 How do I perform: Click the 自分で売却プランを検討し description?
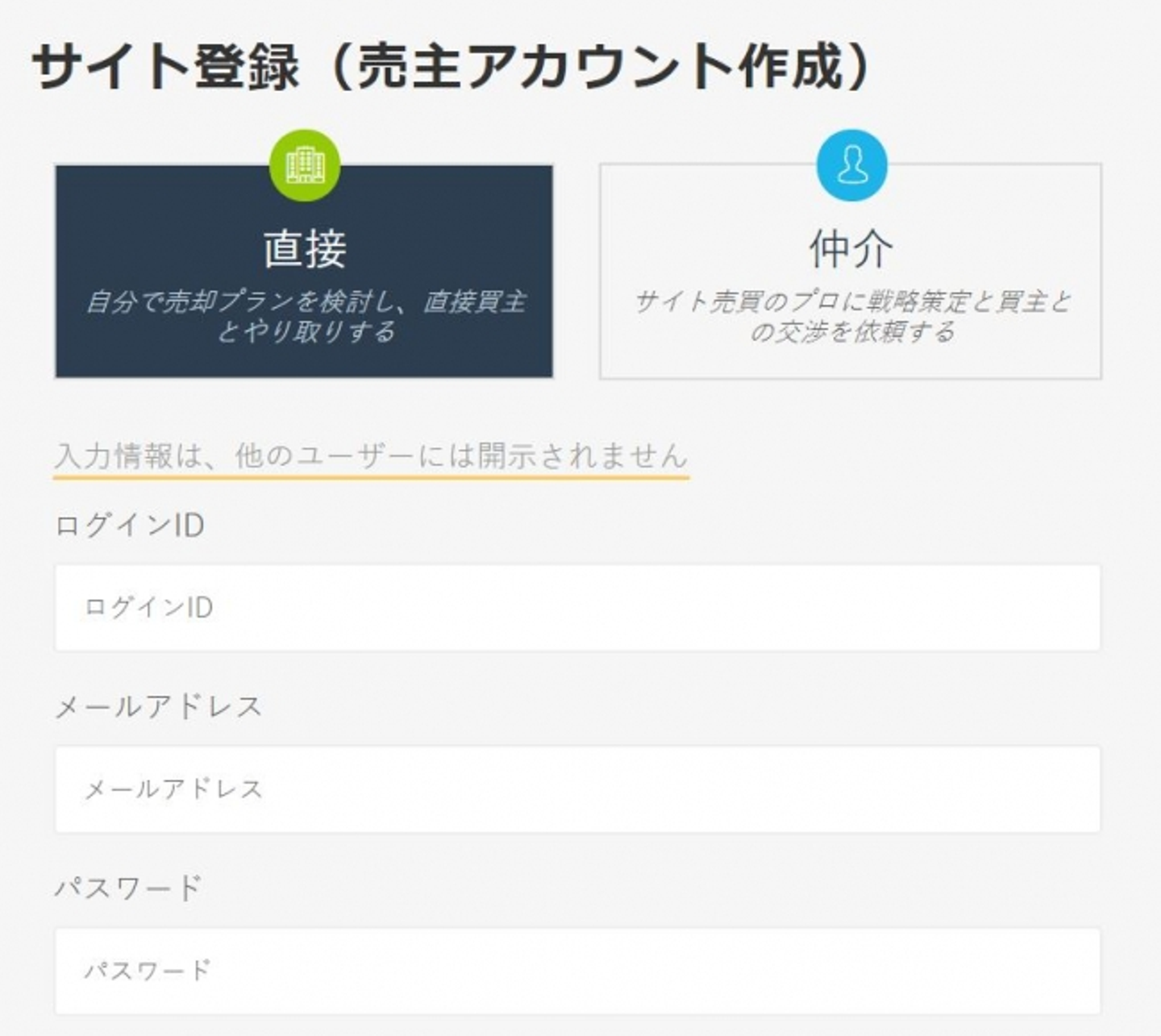[305, 302]
